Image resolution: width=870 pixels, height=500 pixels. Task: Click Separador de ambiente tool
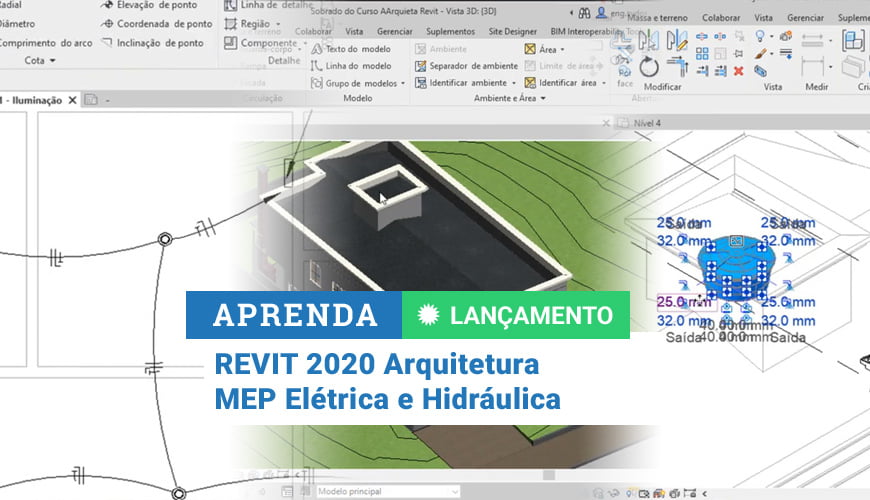click(x=466, y=66)
